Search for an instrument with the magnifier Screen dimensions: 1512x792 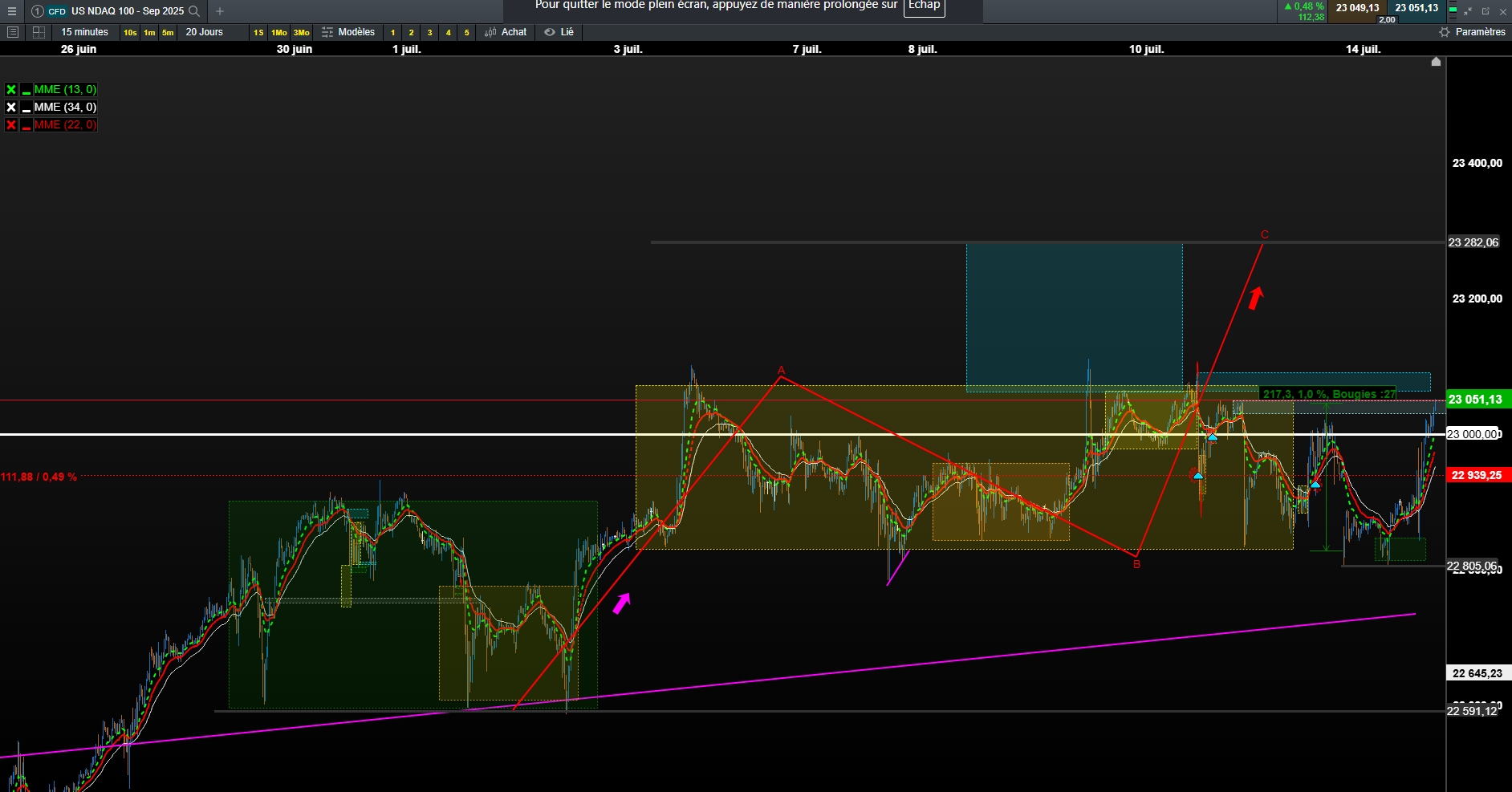coord(194,11)
